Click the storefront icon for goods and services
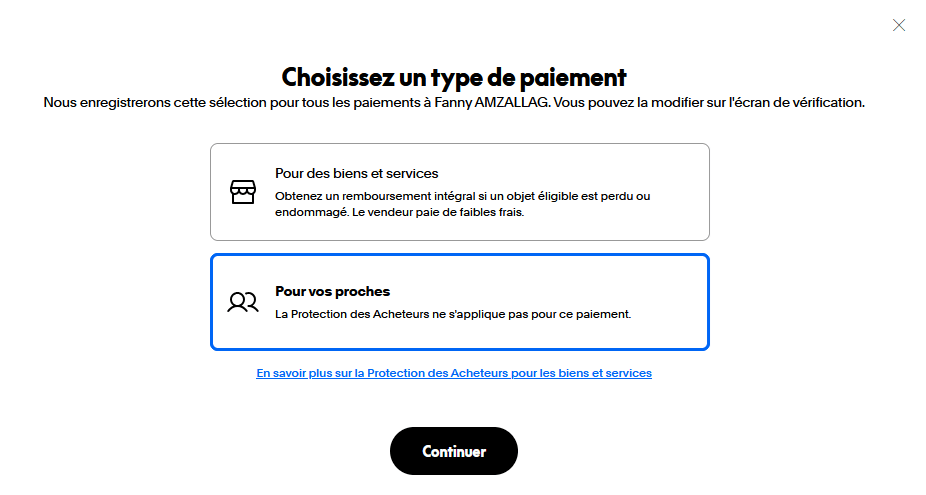 243,192
